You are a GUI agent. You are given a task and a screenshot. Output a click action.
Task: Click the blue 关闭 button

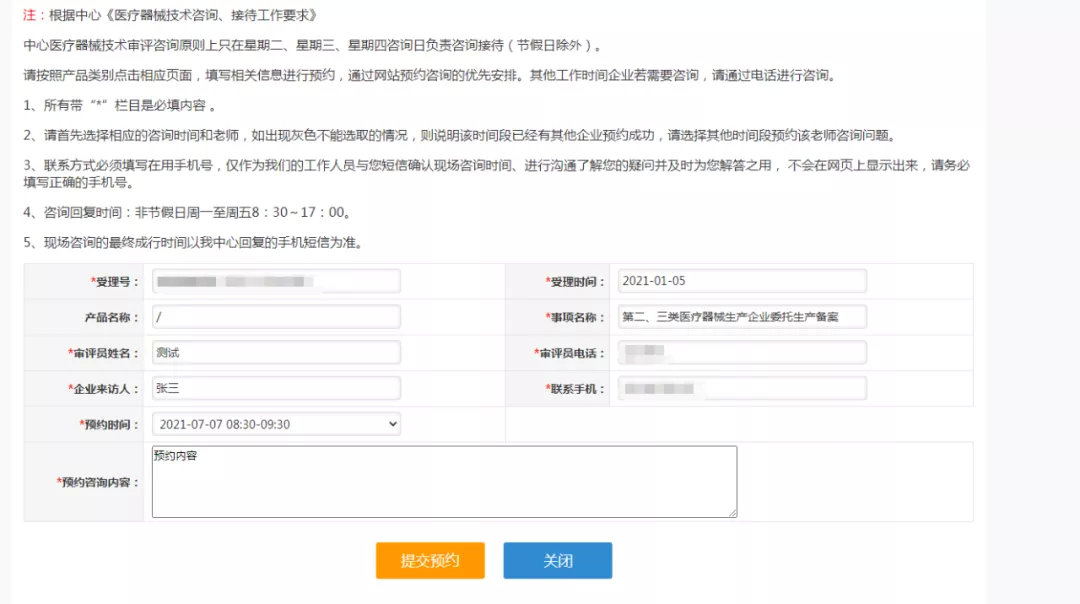[557, 561]
